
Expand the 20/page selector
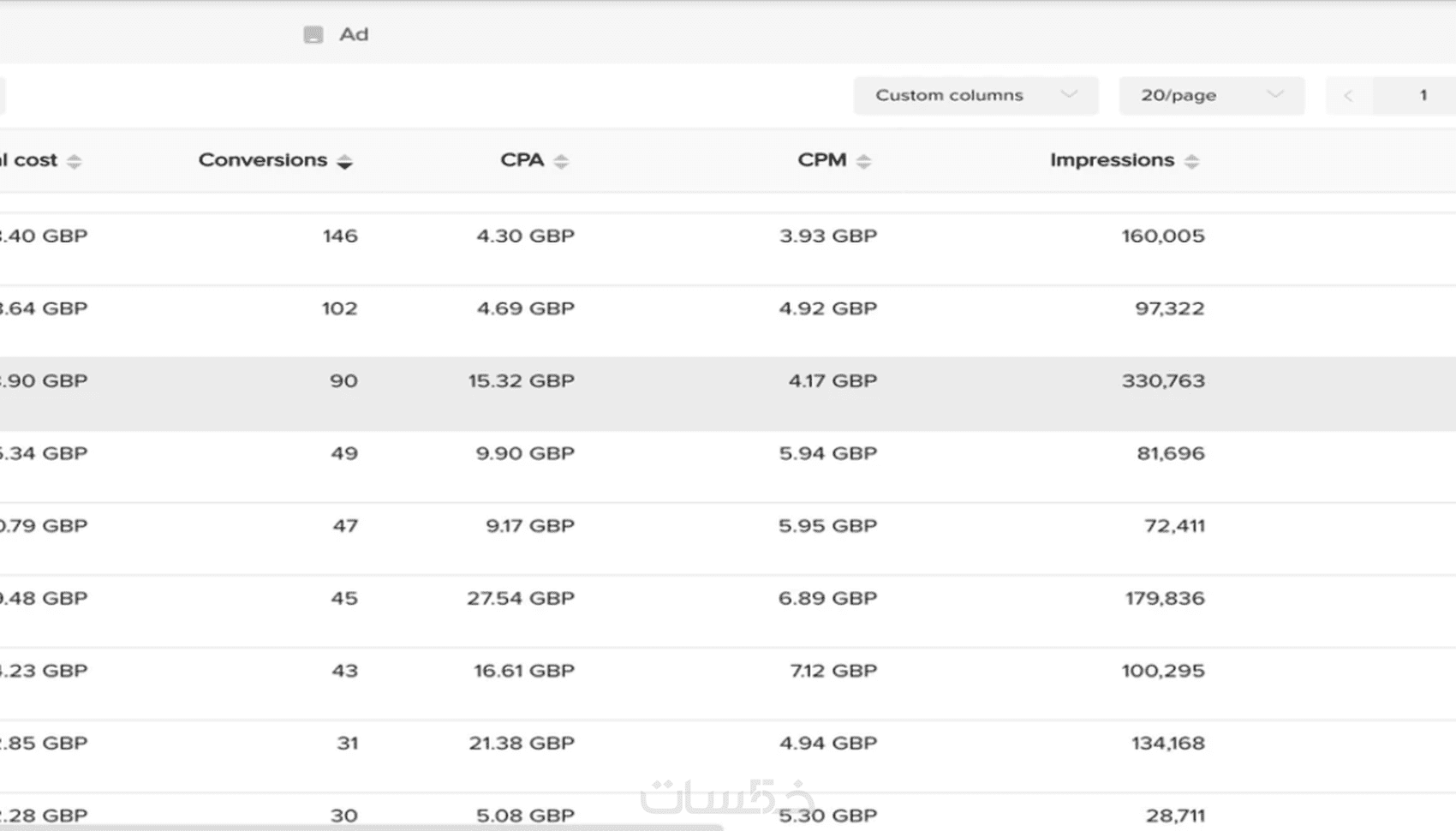pyautogui.click(x=1211, y=95)
